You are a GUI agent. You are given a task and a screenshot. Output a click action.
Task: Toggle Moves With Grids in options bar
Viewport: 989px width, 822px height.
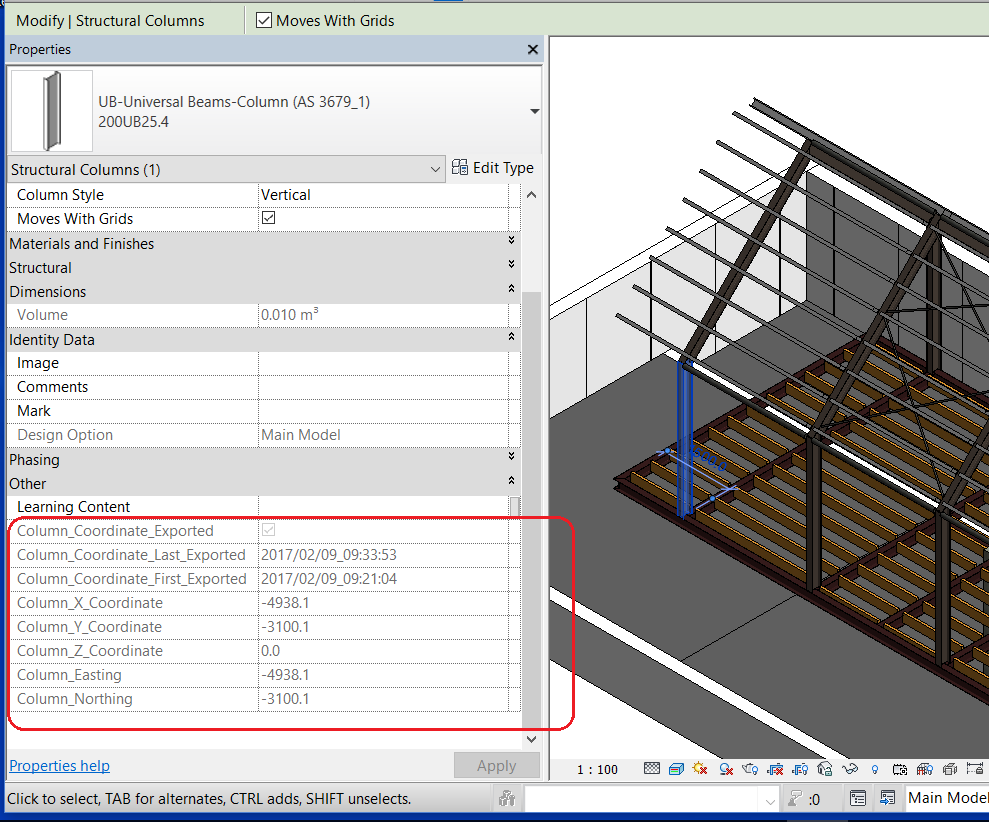(264, 20)
